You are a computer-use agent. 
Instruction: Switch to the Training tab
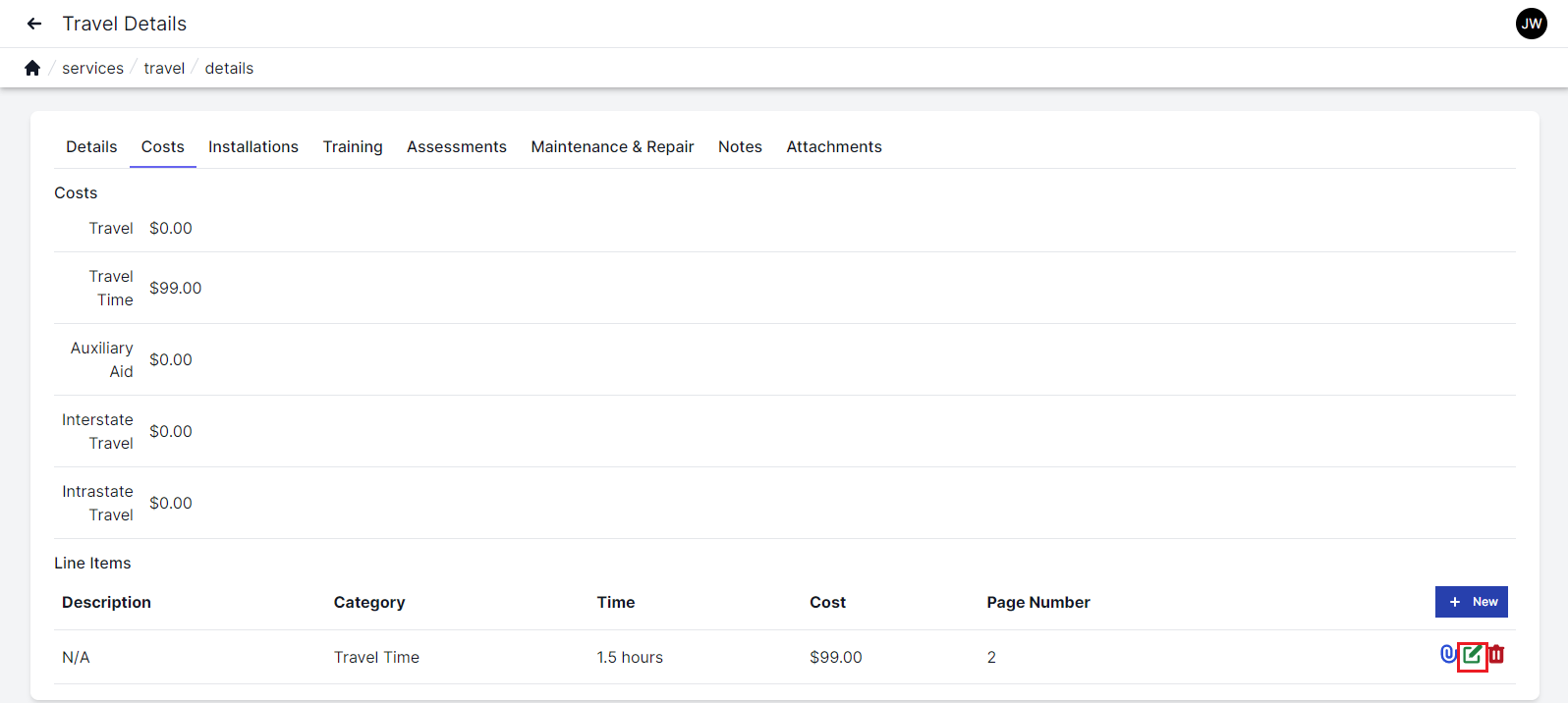353,146
